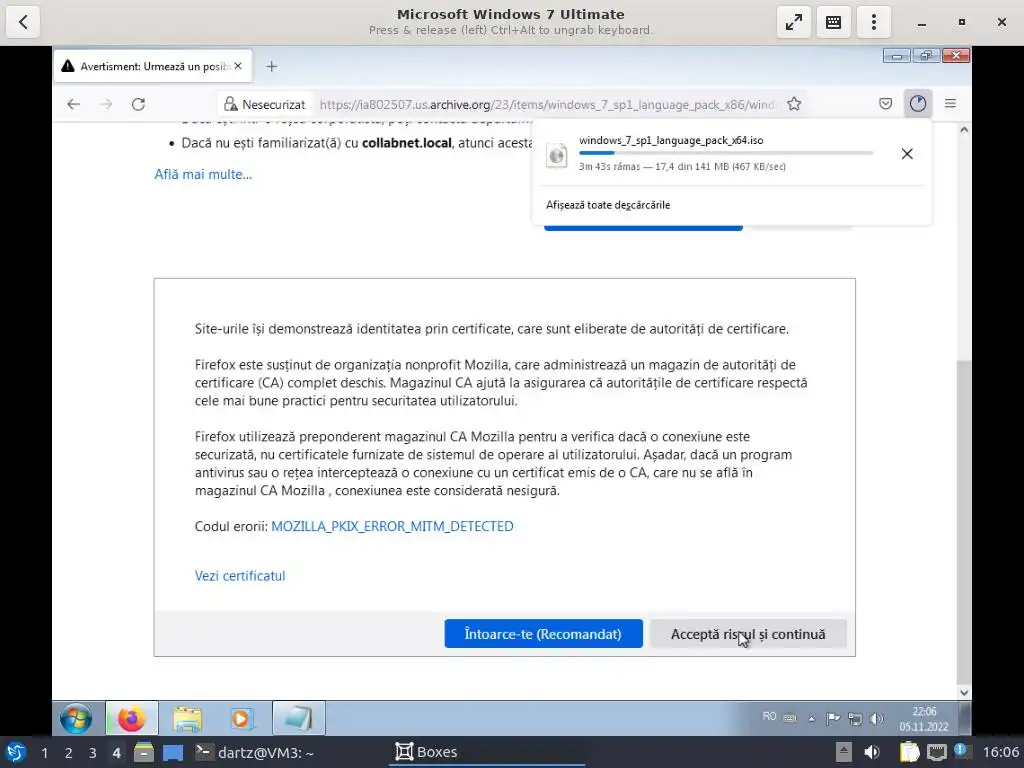The width and height of the screenshot is (1024, 768).
Task: Launch Windows Media Player taskbar icon
Action: [241, 718]
